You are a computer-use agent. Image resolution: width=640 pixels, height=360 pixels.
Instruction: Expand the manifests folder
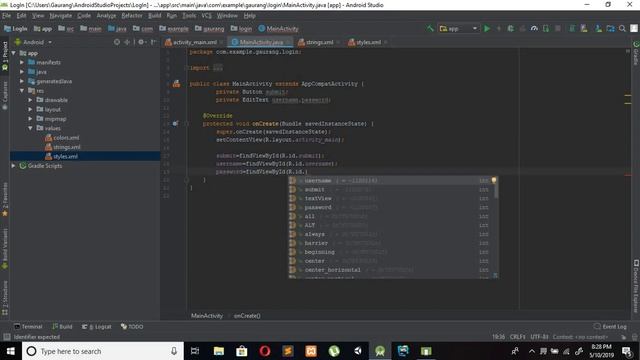22,62
